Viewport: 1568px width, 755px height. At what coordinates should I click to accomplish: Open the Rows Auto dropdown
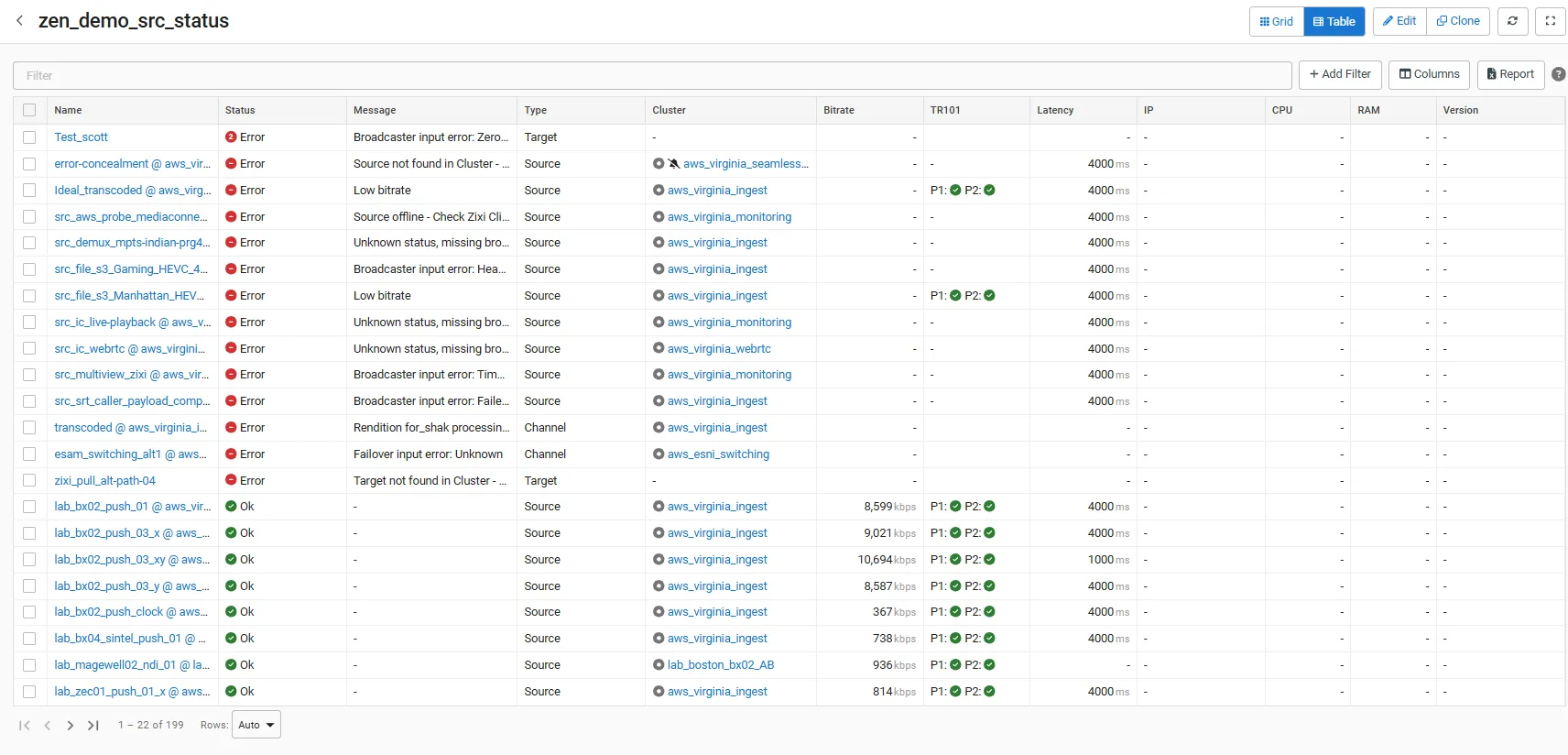256,725
